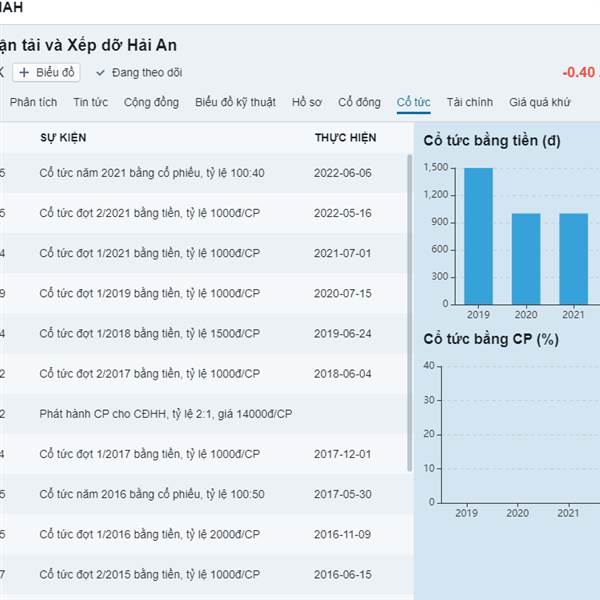The image size is (600, 600).
Task: Click the date 2021-07-01
Action: (x=343, y=253)
